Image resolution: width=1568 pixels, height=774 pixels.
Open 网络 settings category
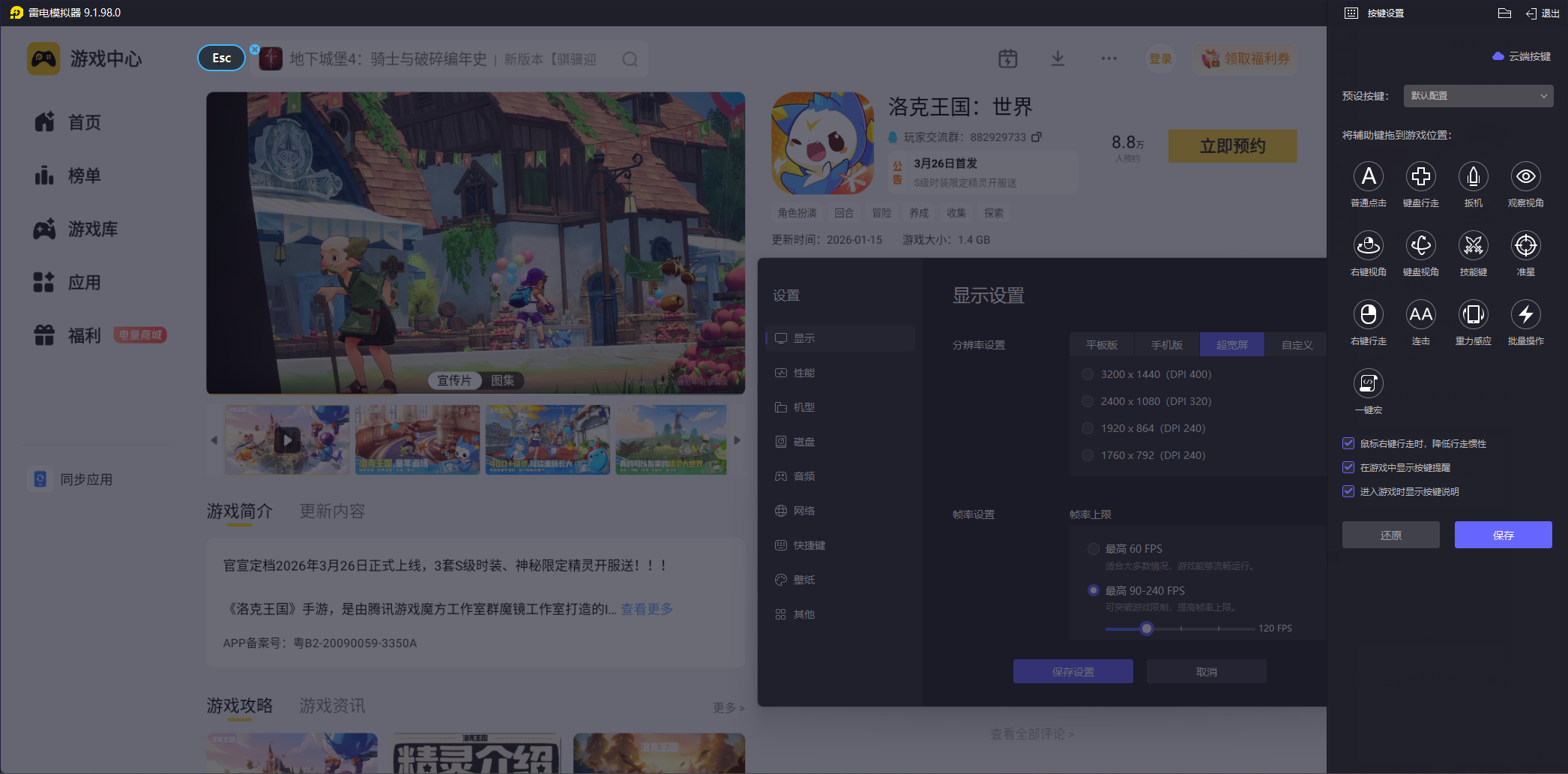(x=840, y=511)
